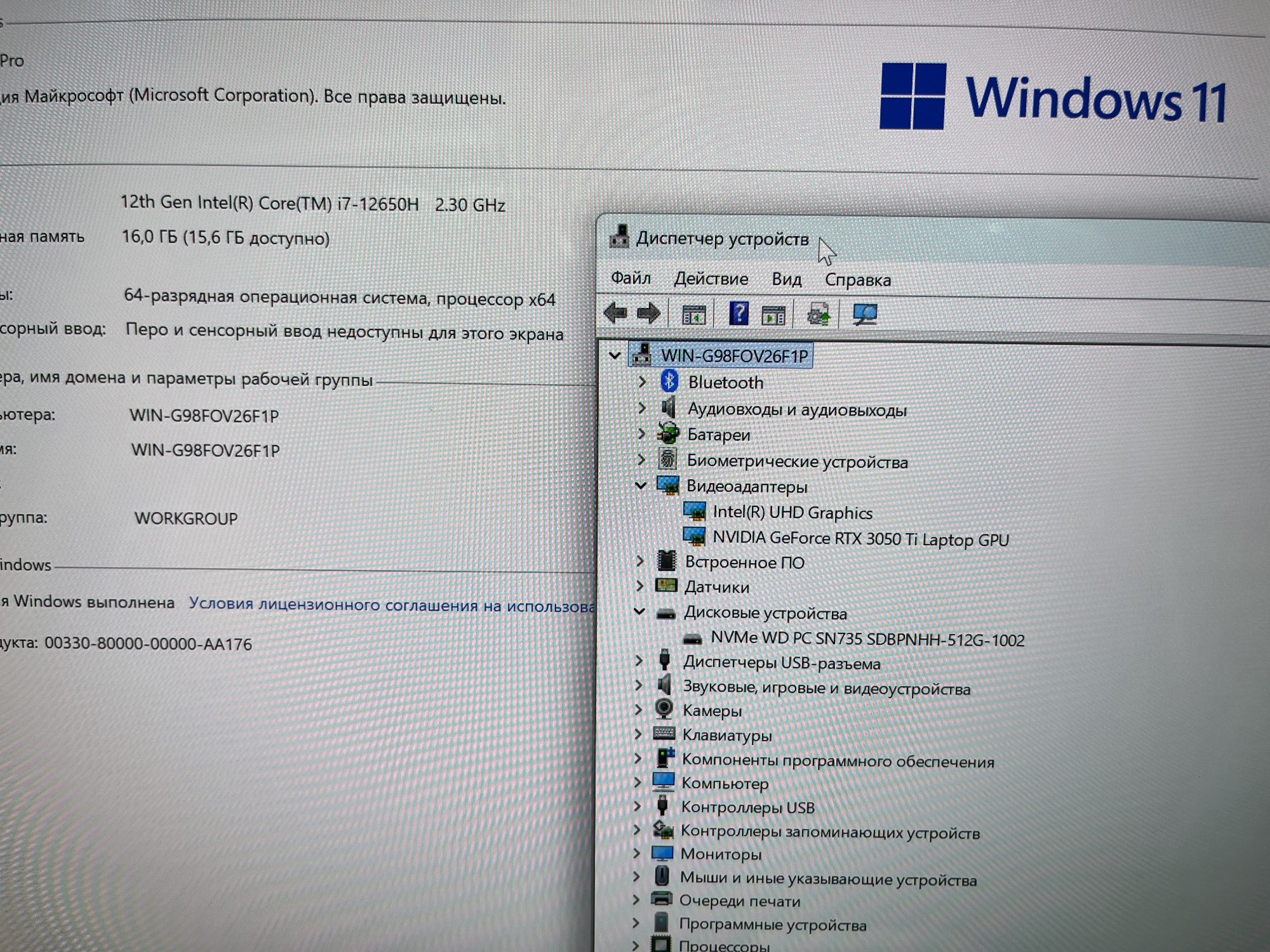Screen dimensions: 1270x952
Task: Select Intel(R) UHD Graphics adapter
Action: [792, 513]
